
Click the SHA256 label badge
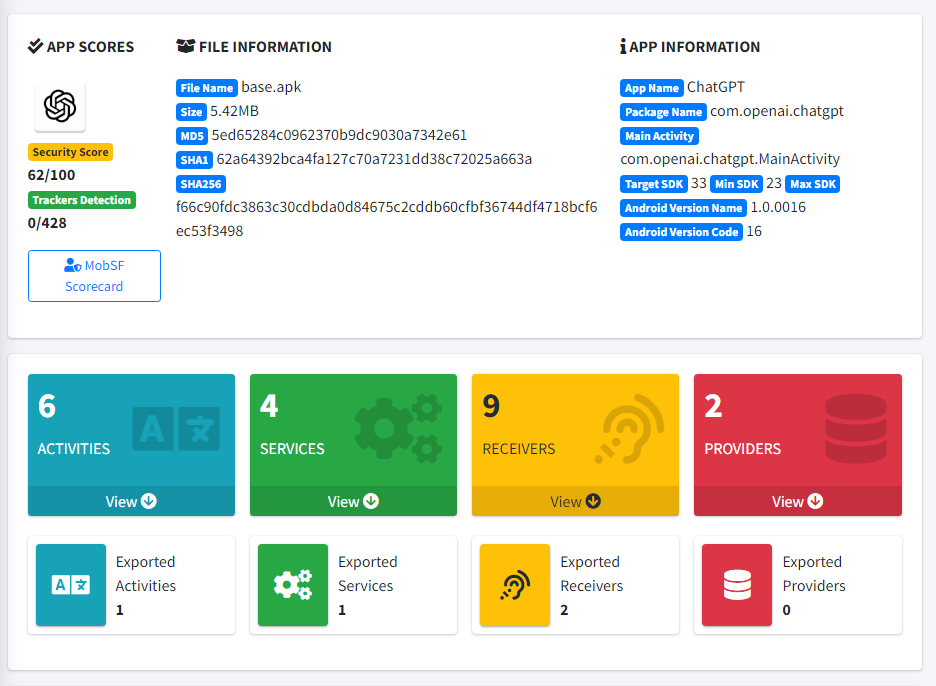(201, 183)
